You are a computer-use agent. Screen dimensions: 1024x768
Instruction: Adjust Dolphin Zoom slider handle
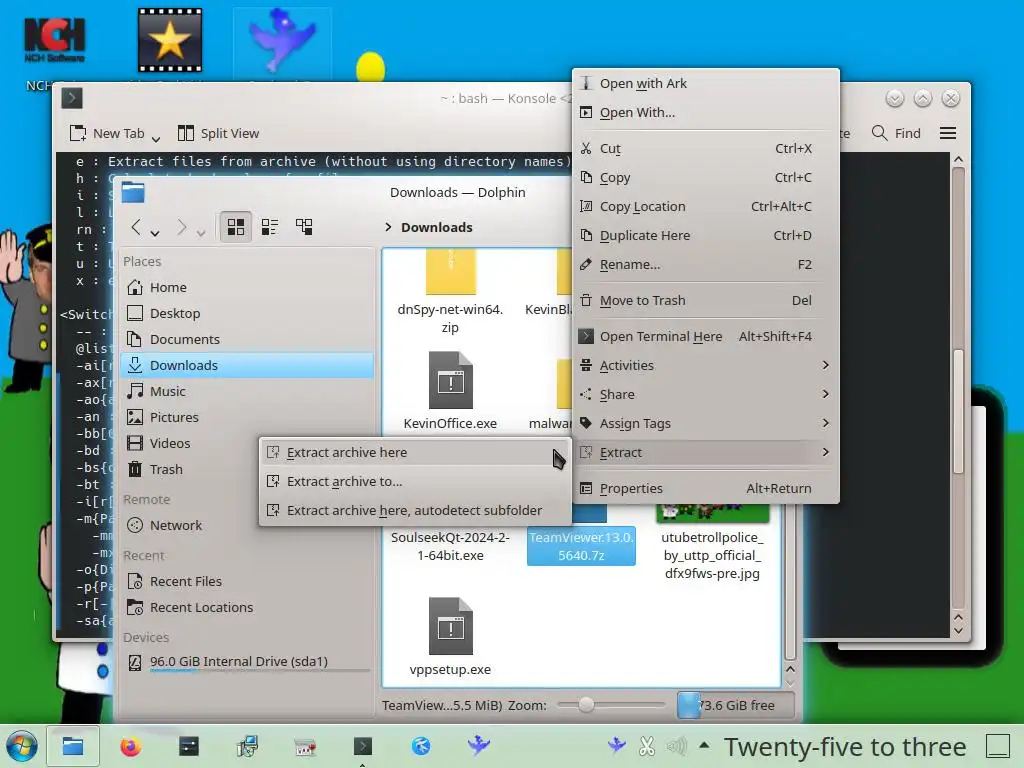point(586,705)
